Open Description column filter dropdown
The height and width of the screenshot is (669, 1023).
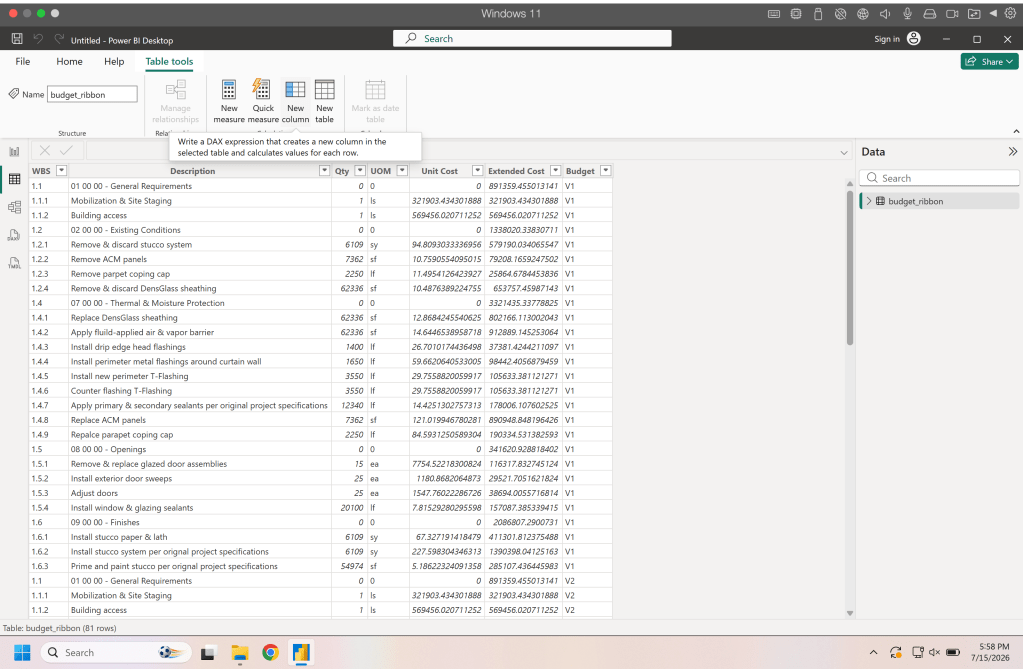click(324, 170)
